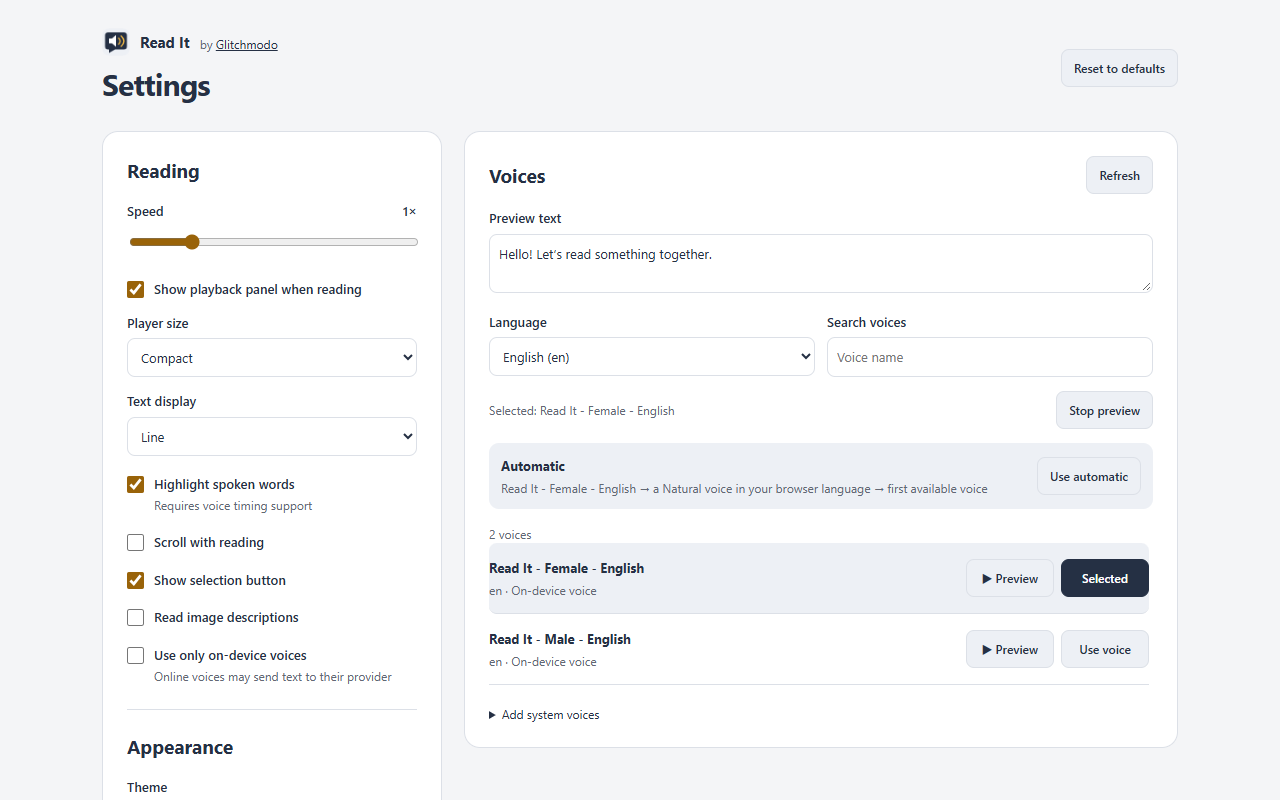1280x800 pixels.
Task: Open the Player size dropdown
Action: [272, 358]
